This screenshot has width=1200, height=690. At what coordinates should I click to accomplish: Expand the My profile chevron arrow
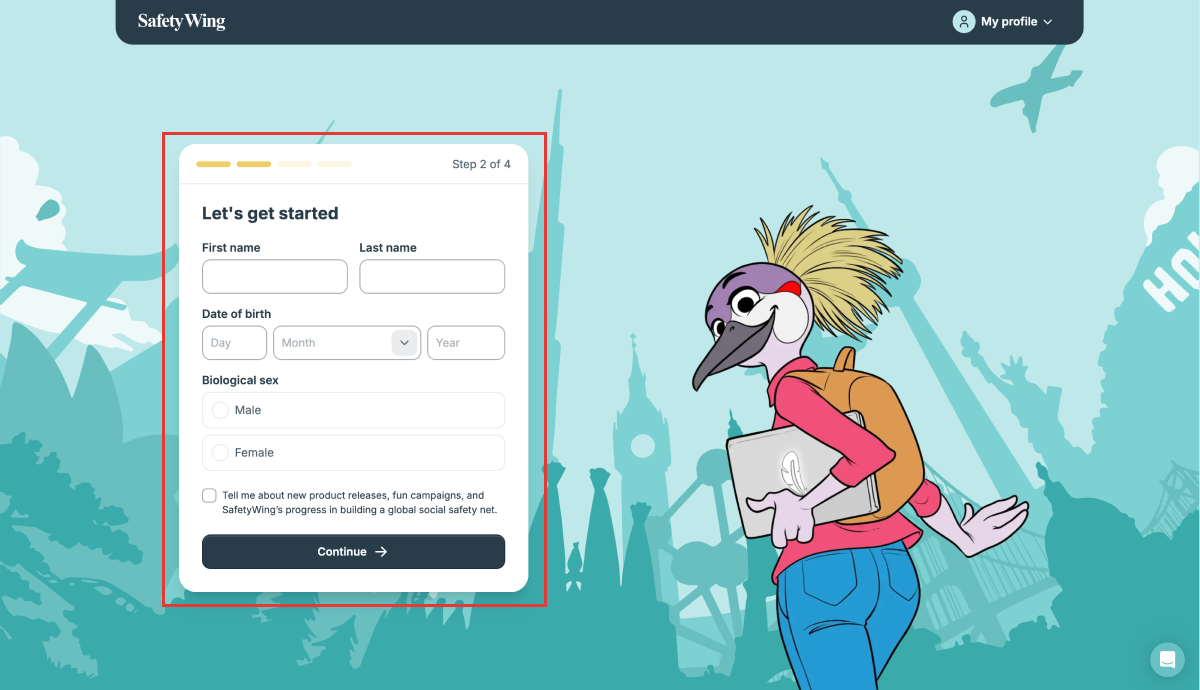1048,22
